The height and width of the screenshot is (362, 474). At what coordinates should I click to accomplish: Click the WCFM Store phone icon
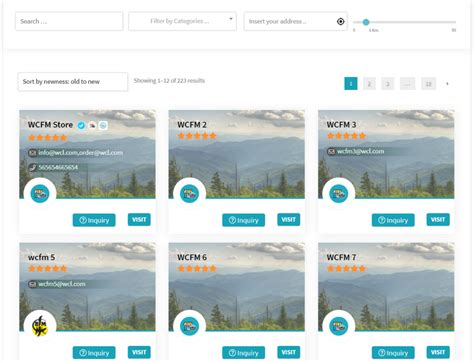pos(32,167)
